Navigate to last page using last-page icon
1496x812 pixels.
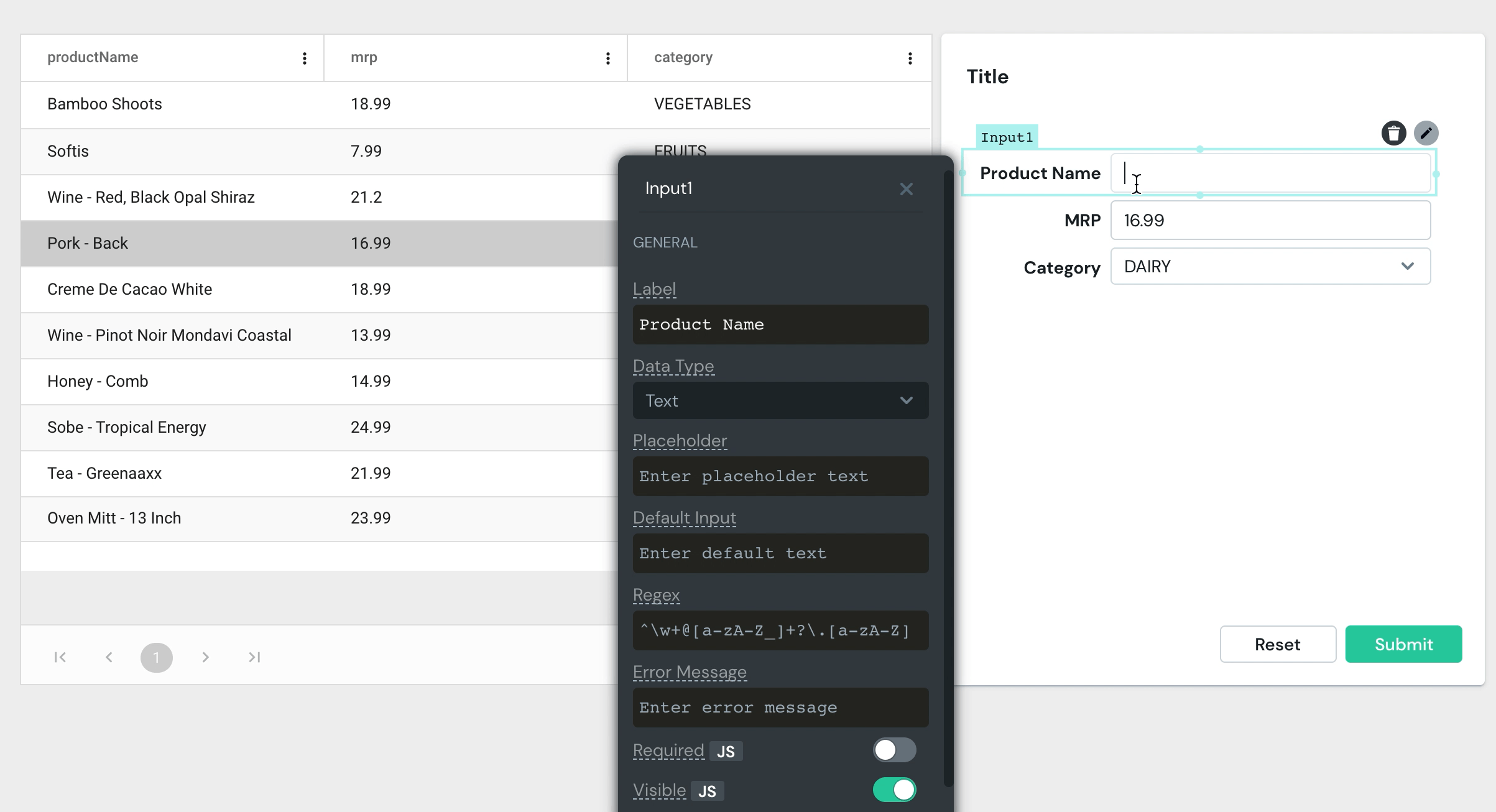[255, 657]
